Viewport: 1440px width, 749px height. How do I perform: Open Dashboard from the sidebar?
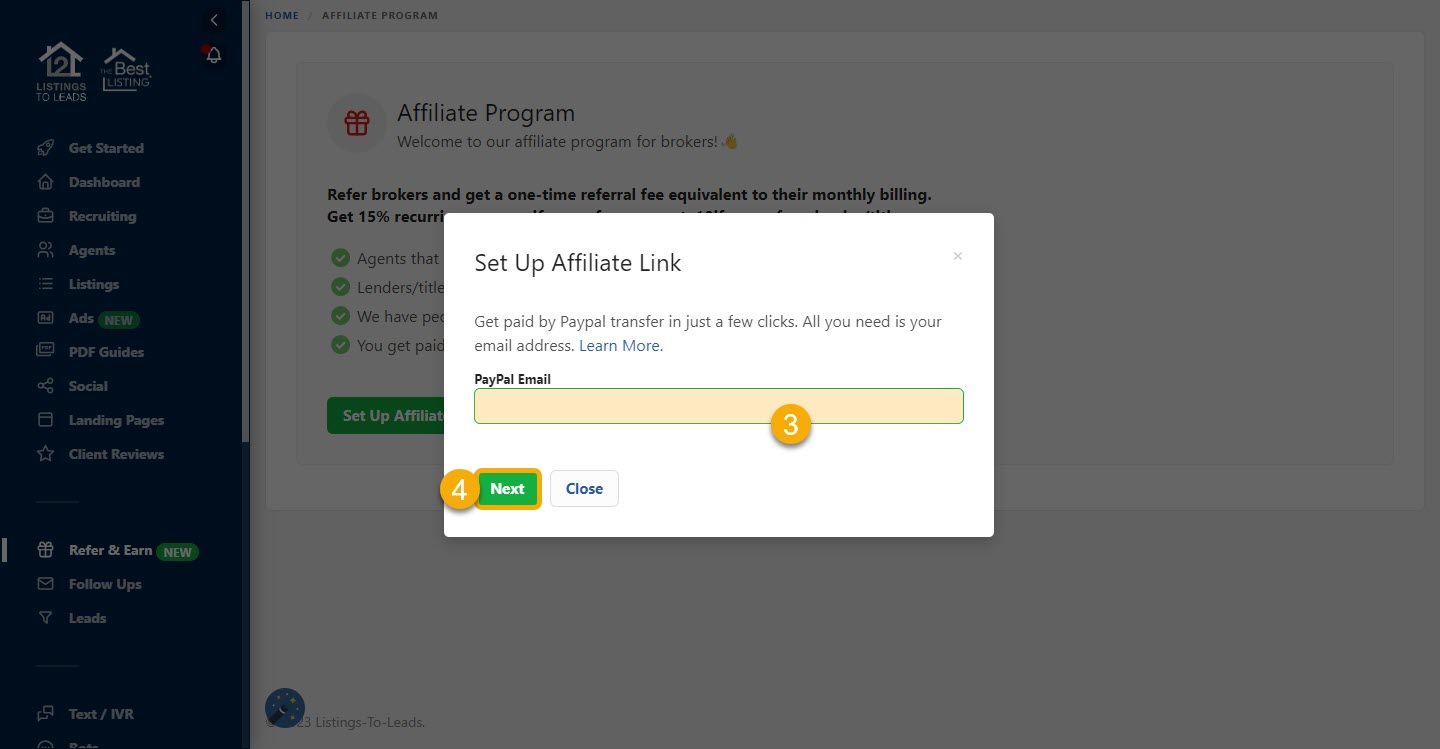[104, 182]
